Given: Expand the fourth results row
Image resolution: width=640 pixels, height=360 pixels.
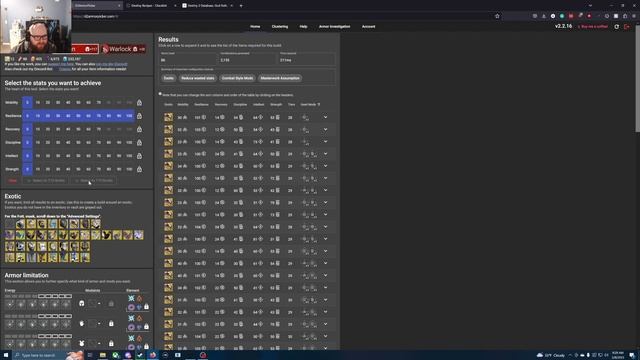Looking at the screenshot, I should pos(325,154).
